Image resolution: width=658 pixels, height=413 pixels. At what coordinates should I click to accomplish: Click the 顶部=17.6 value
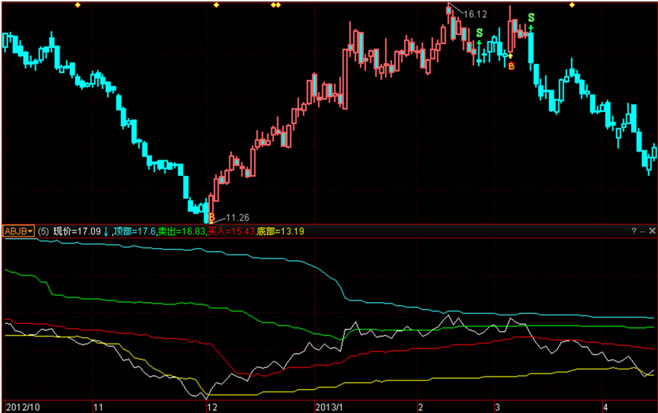(x=134, y=231)
